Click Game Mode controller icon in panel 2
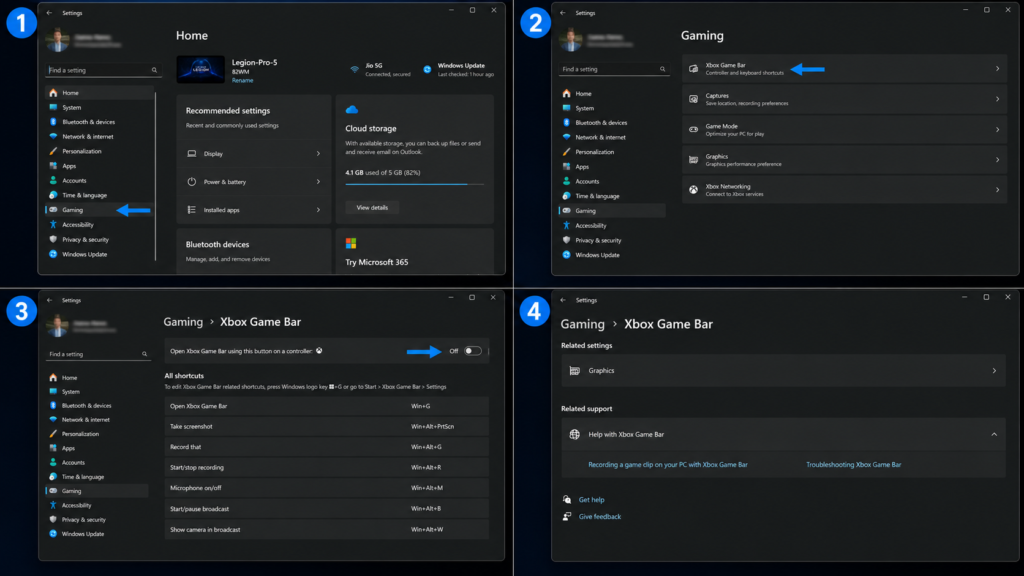Viewport: 1024px width, 576px height. point(694,129)
